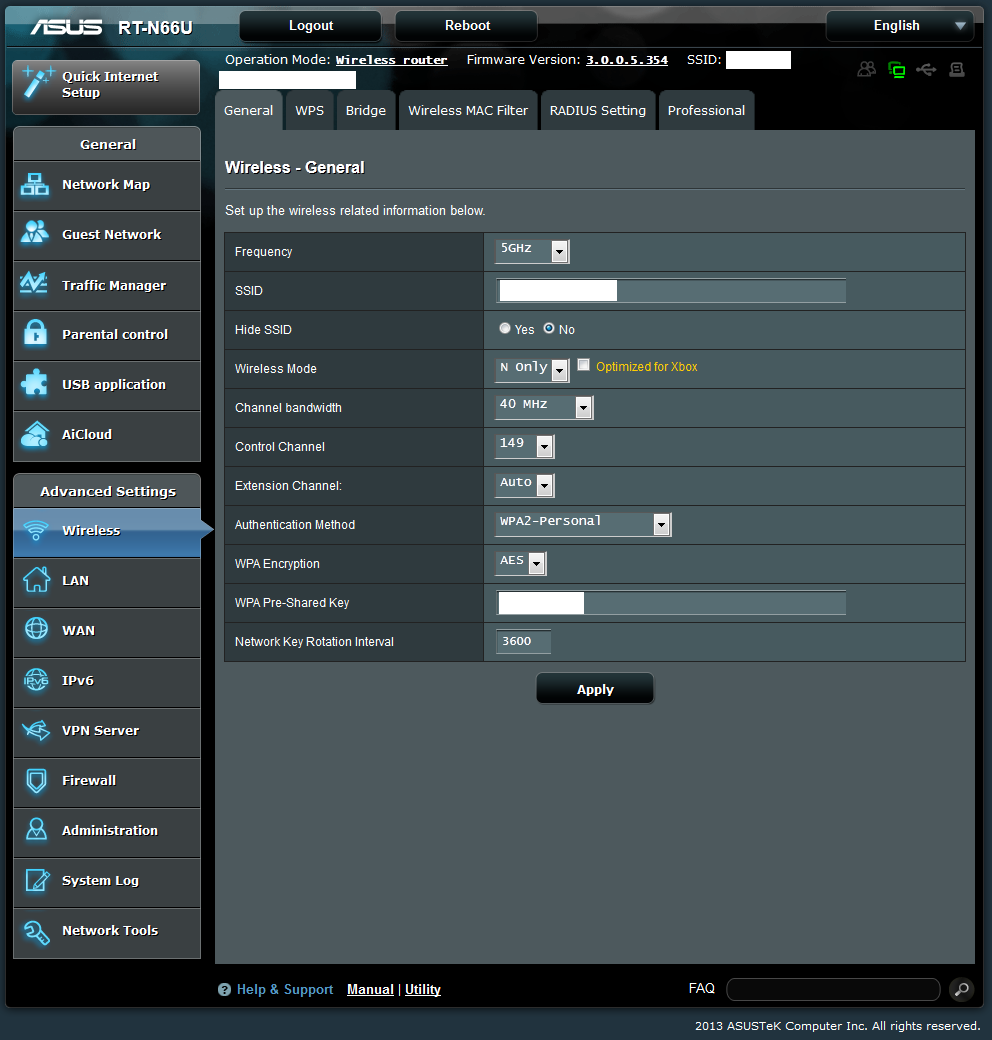Screen dimensions: 992x1040
Task: Open Network Map via its icon
Action: [x=34, y=184]
